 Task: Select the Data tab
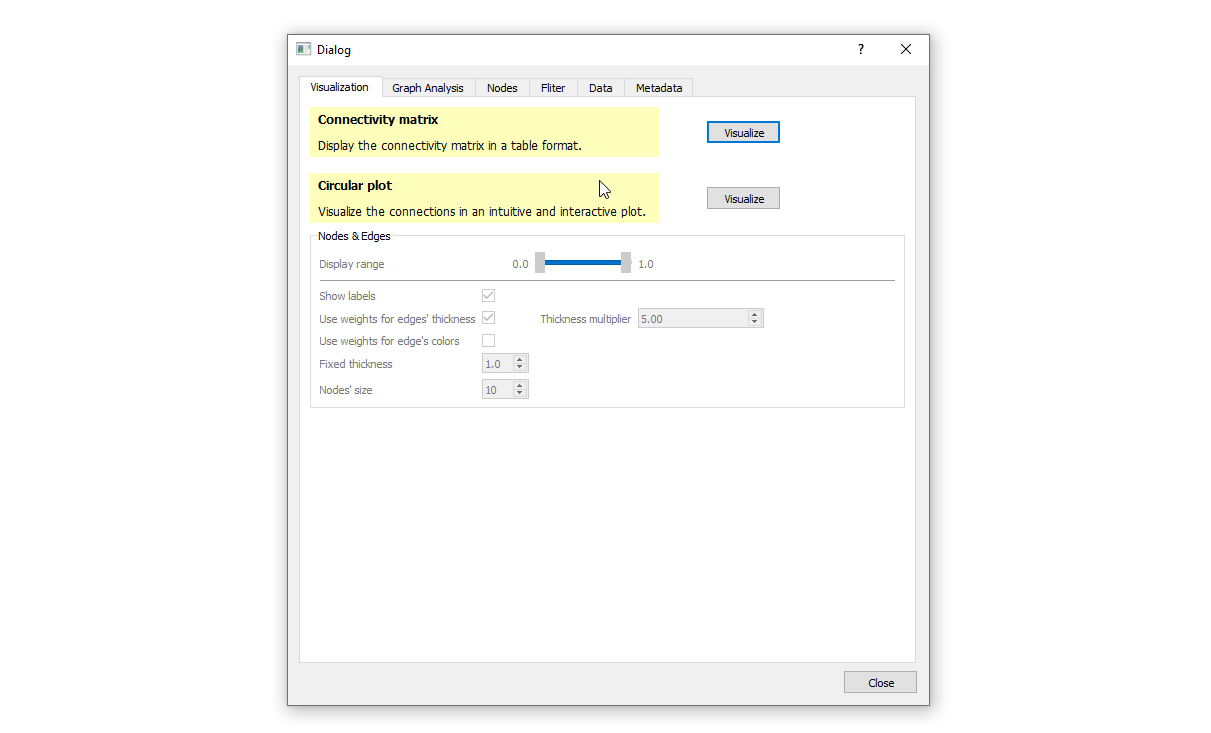(600, 88)
